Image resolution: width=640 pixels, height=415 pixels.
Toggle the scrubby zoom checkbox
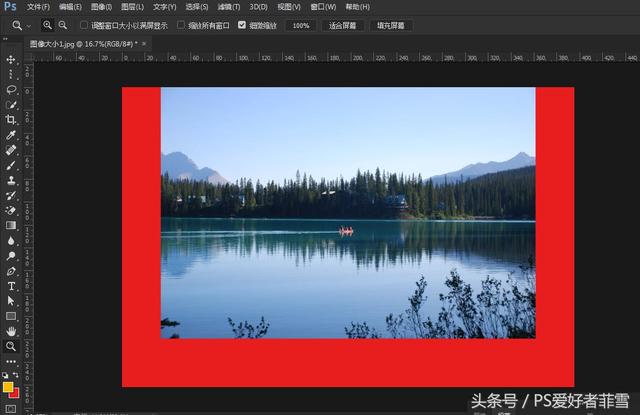click(242, 25)
